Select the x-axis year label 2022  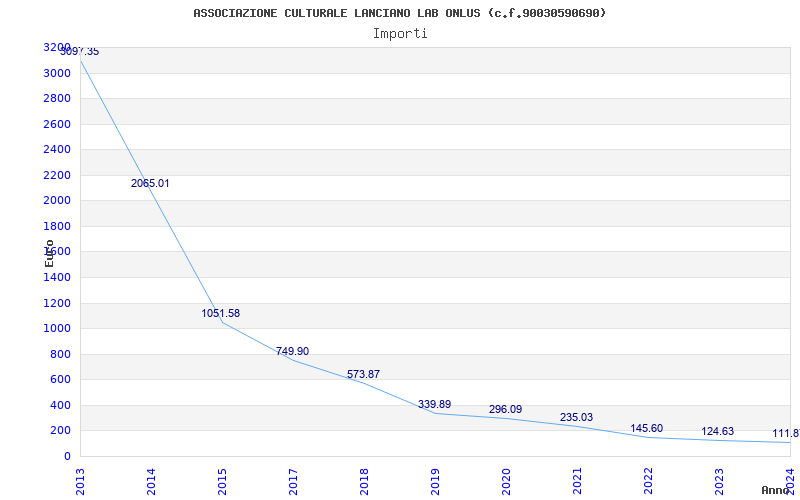point(647,482)
